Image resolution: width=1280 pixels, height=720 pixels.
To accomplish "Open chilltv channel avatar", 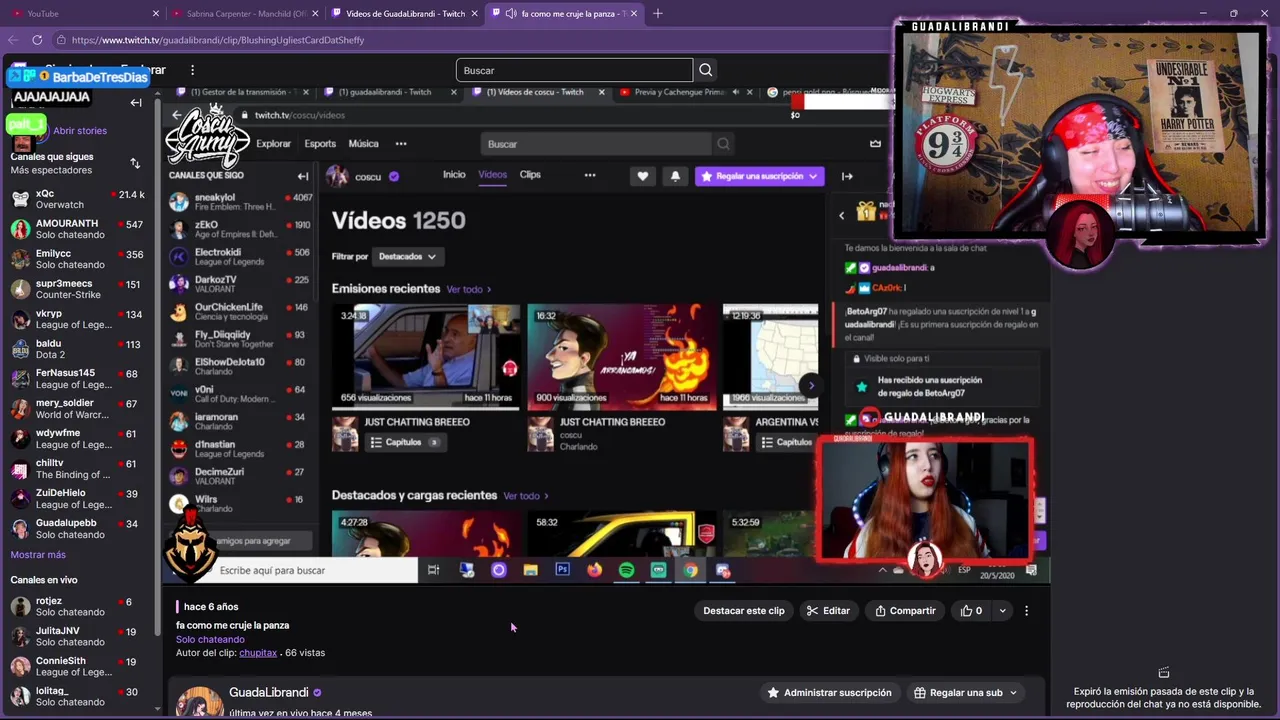I will click(x=20, y=469).
